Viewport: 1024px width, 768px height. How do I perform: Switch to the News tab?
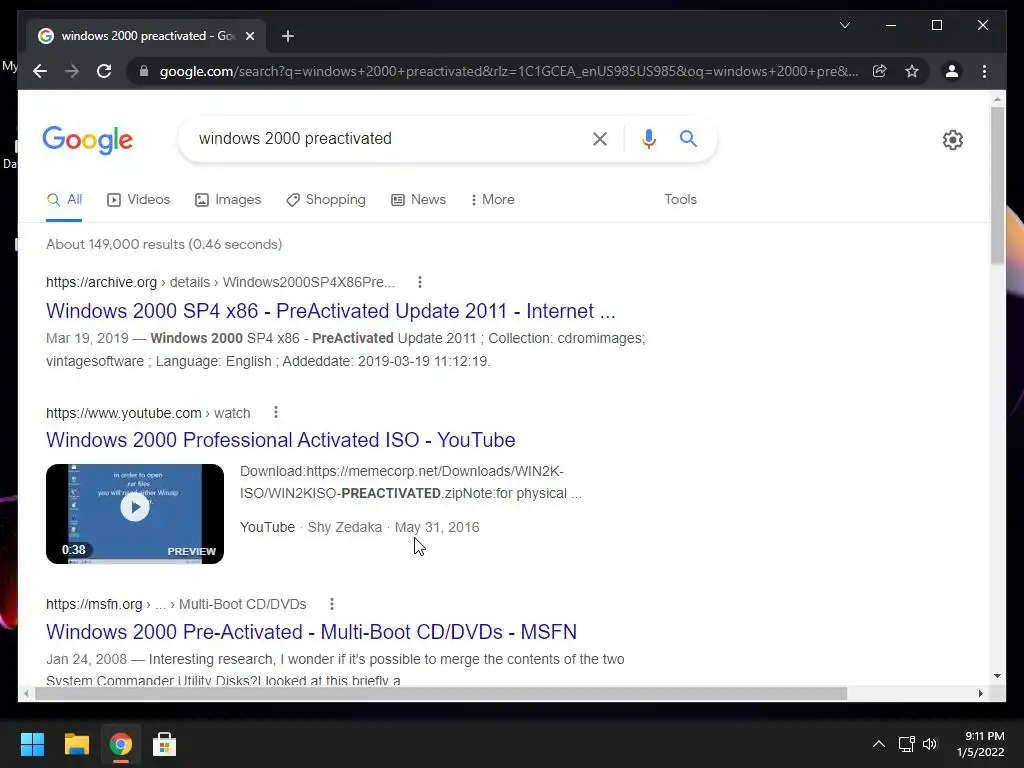point(418,200)
